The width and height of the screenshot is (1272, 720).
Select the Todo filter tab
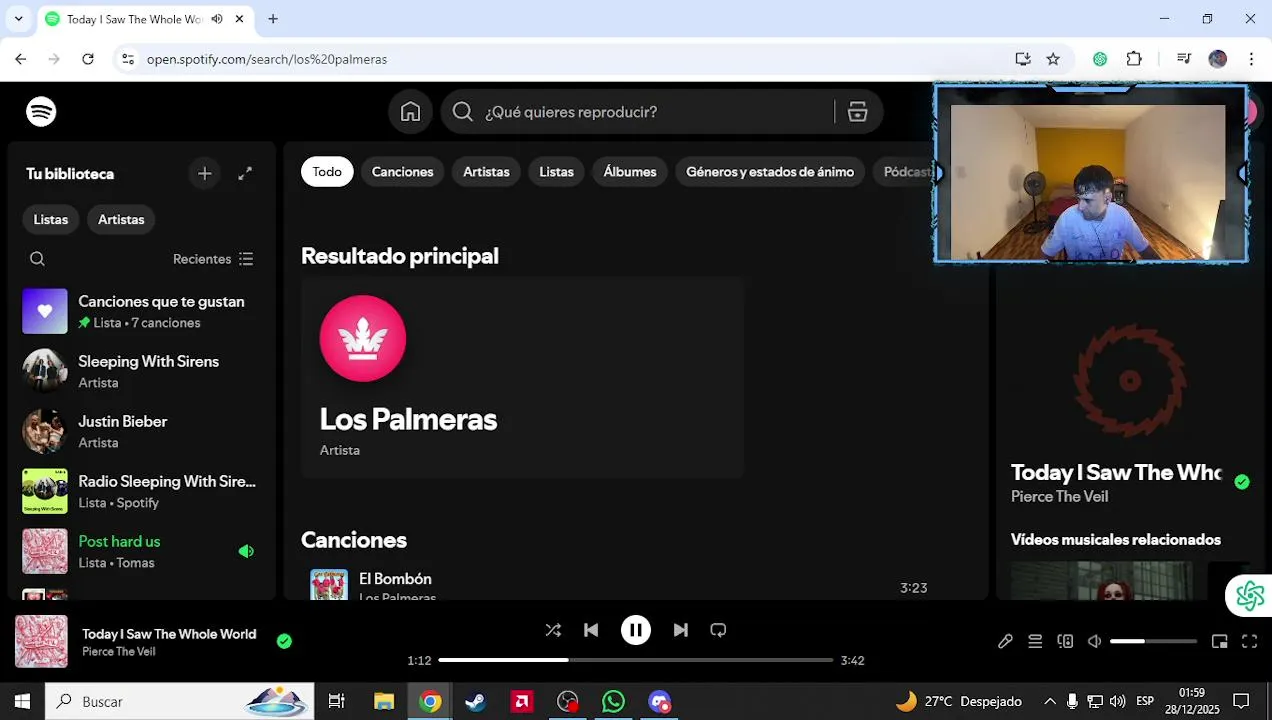point(327,172)
